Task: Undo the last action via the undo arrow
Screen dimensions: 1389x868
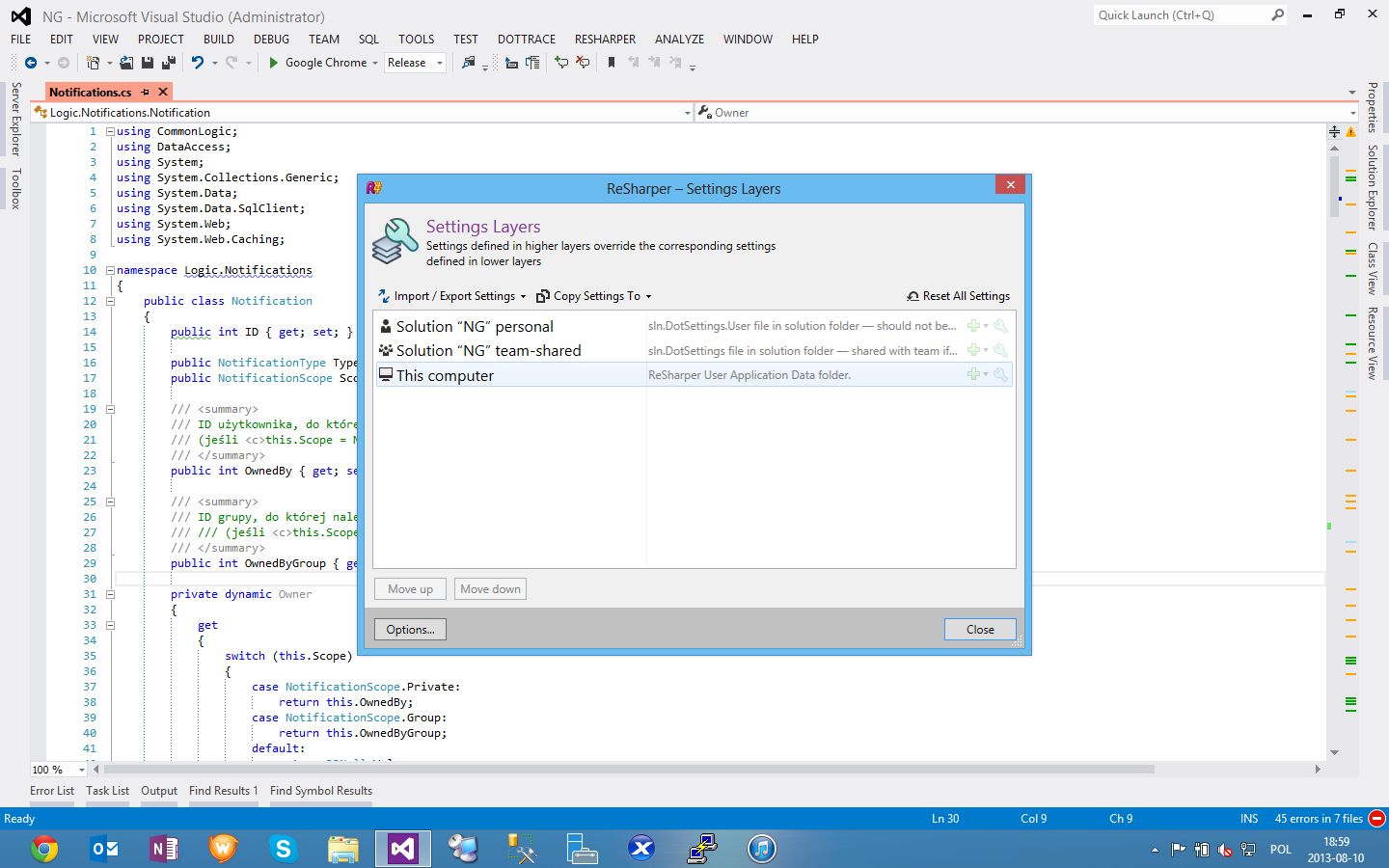Action: tap(198, 63)
